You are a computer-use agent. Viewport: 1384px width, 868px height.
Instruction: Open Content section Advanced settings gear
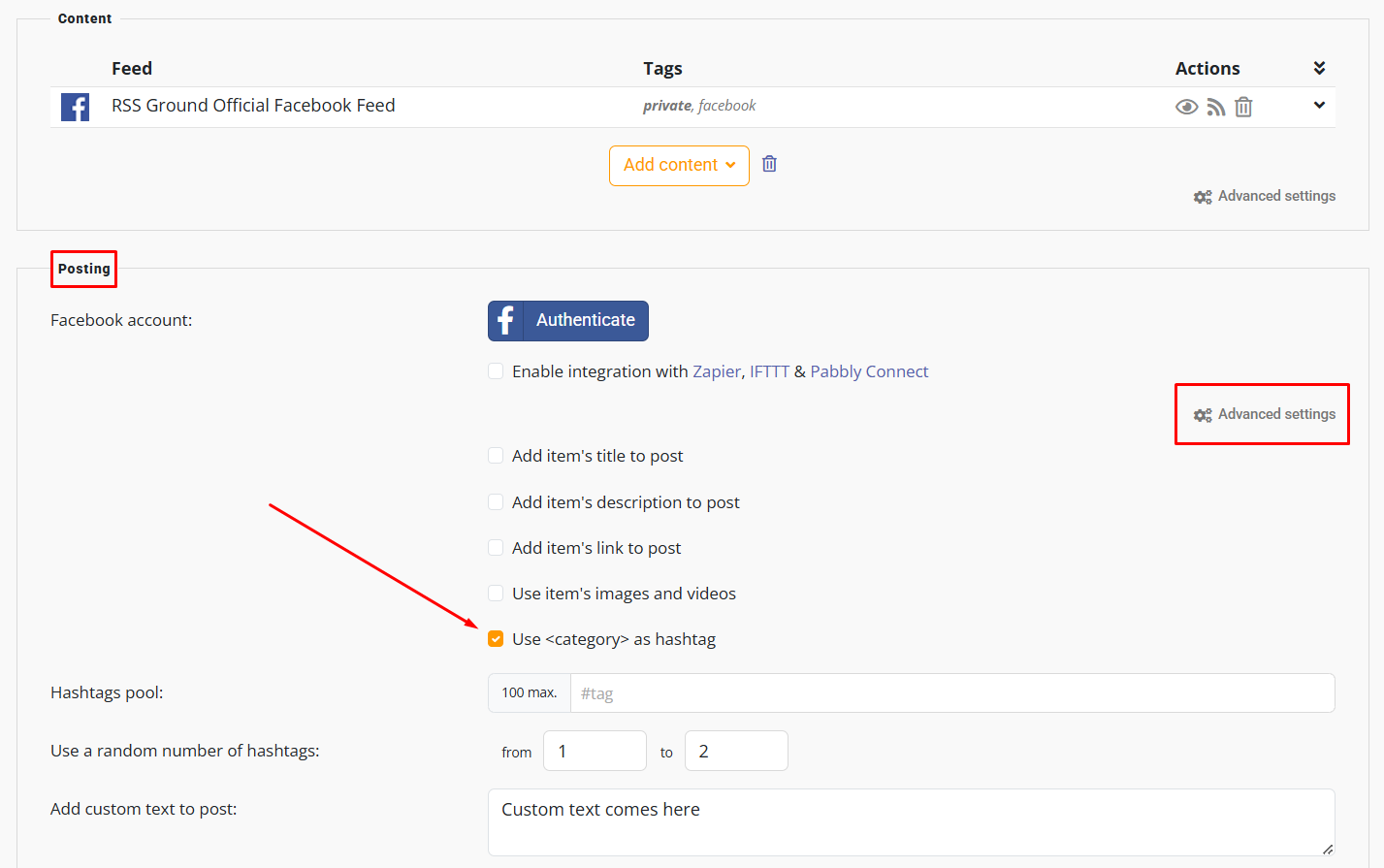(1203, 197)
